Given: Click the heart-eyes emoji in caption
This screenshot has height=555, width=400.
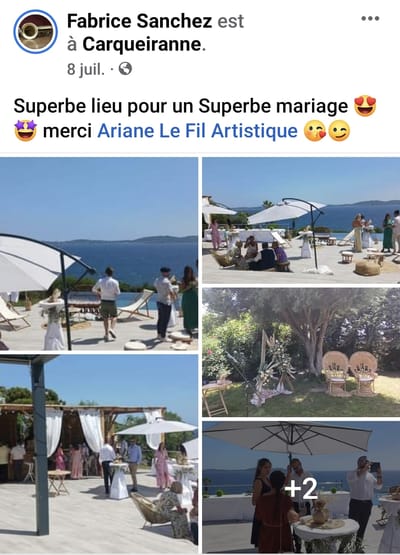Looking at the screenshot, I should point(365,106).
